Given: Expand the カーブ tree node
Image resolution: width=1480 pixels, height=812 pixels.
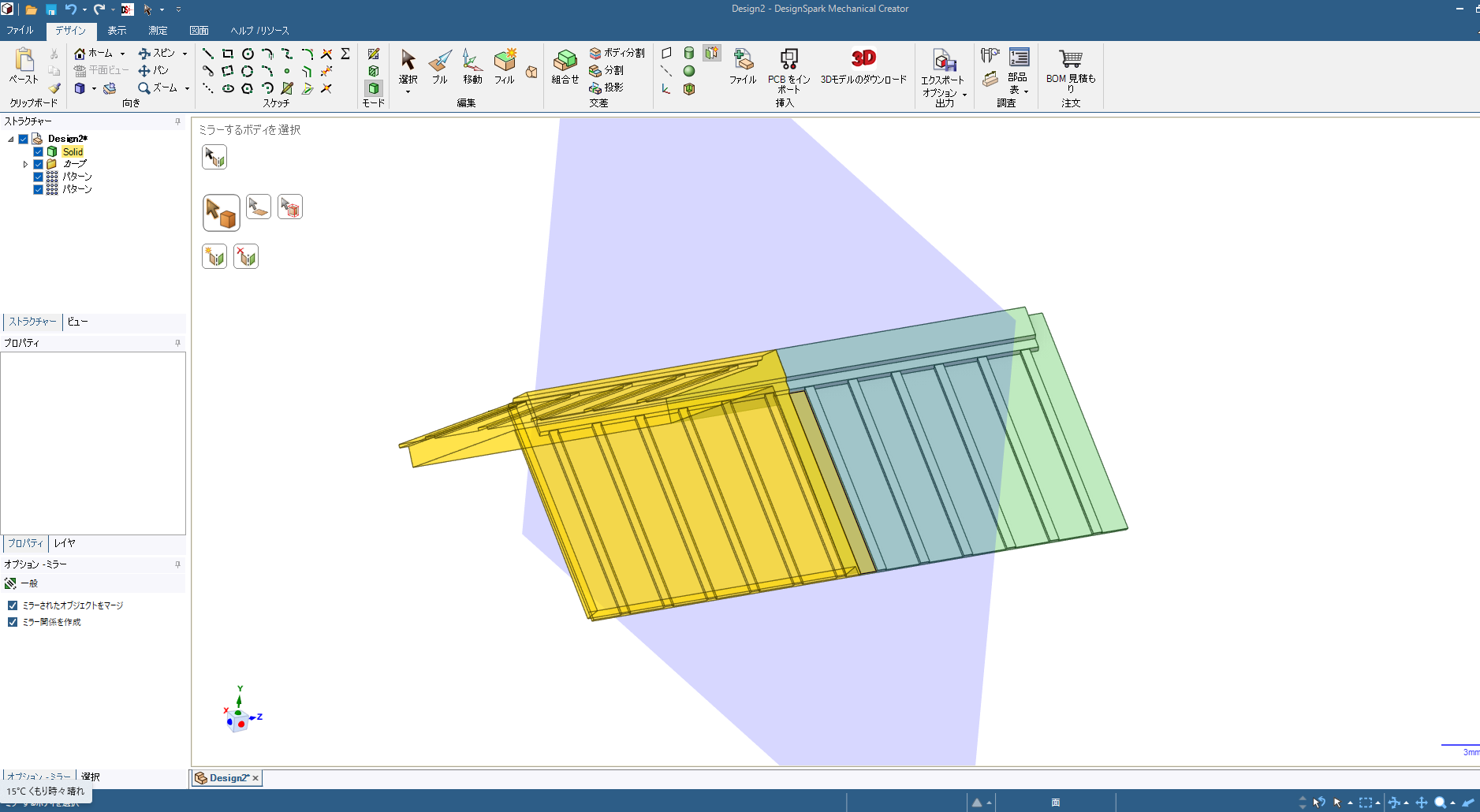Looking at the screenshot, I should 25,164.
